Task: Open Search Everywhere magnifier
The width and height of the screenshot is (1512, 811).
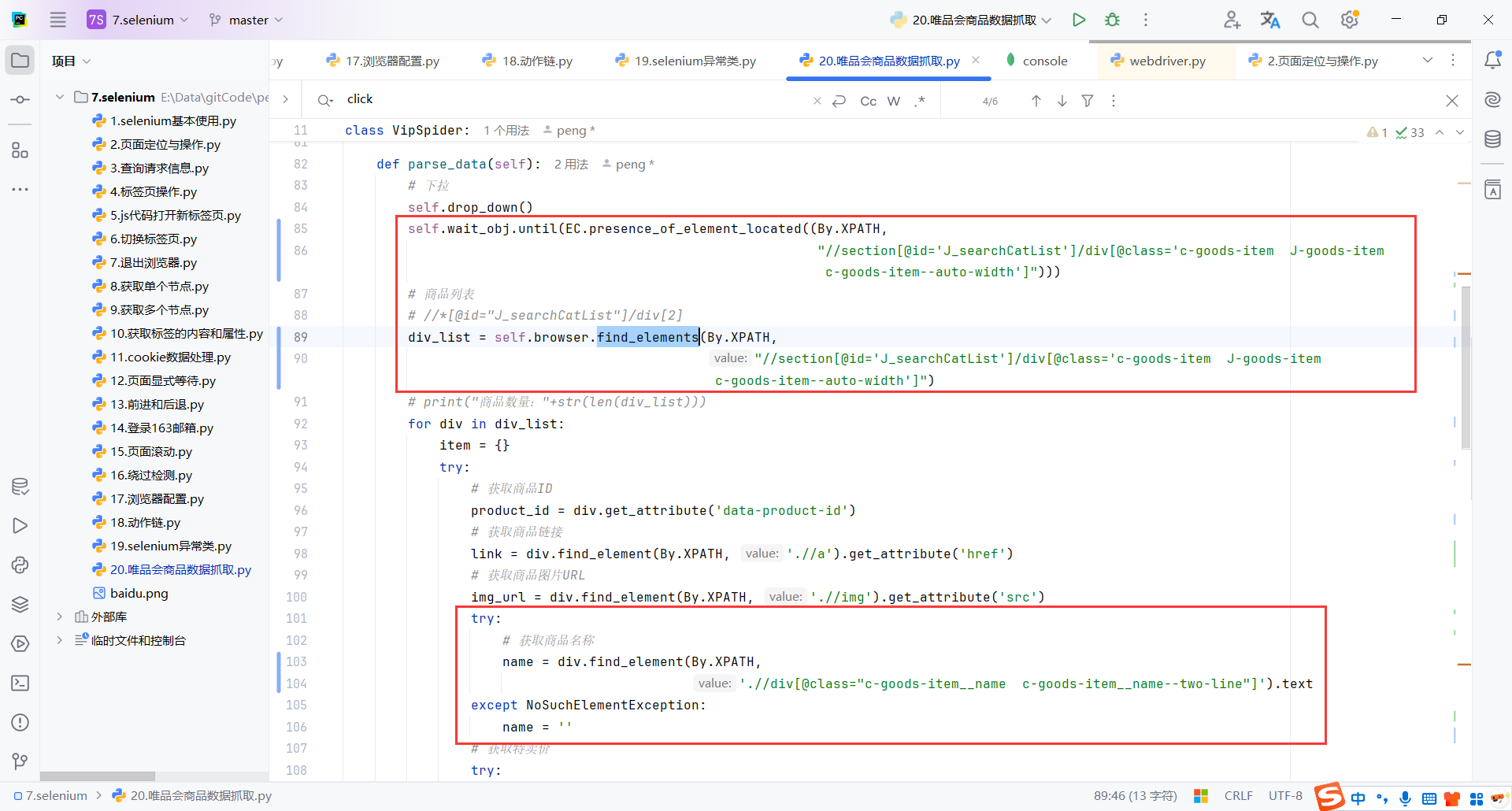Action: pyautogui.click(x=1310, y=20)
